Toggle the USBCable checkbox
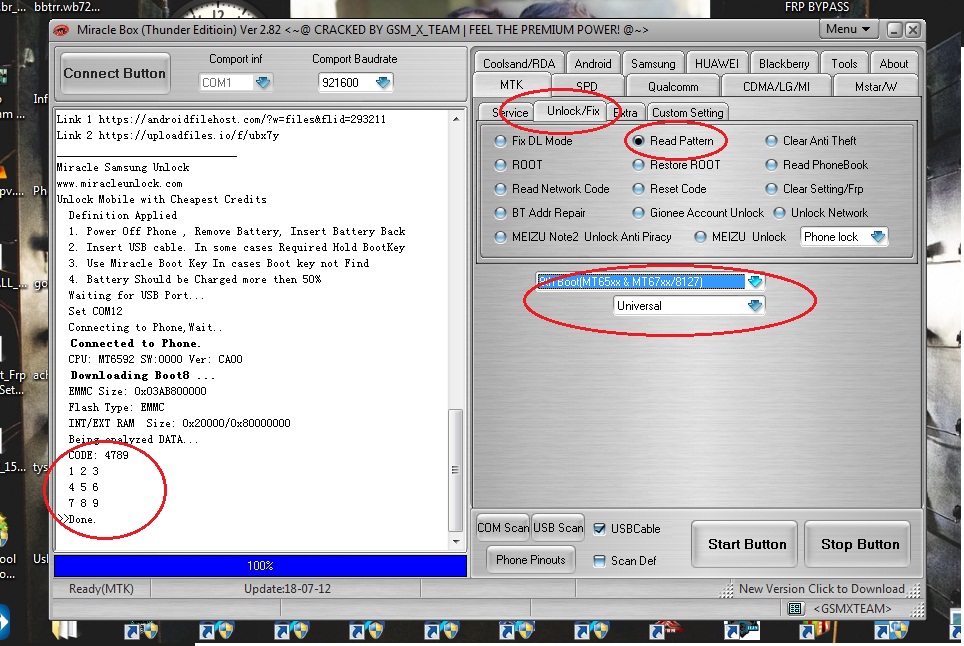 [599, 529]
